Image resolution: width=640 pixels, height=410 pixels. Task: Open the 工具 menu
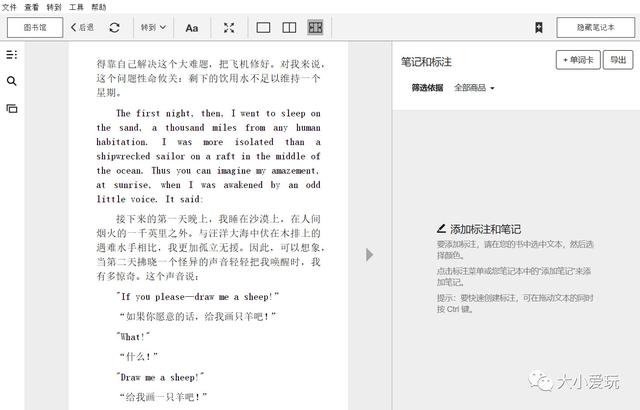[x=76, y=7]
